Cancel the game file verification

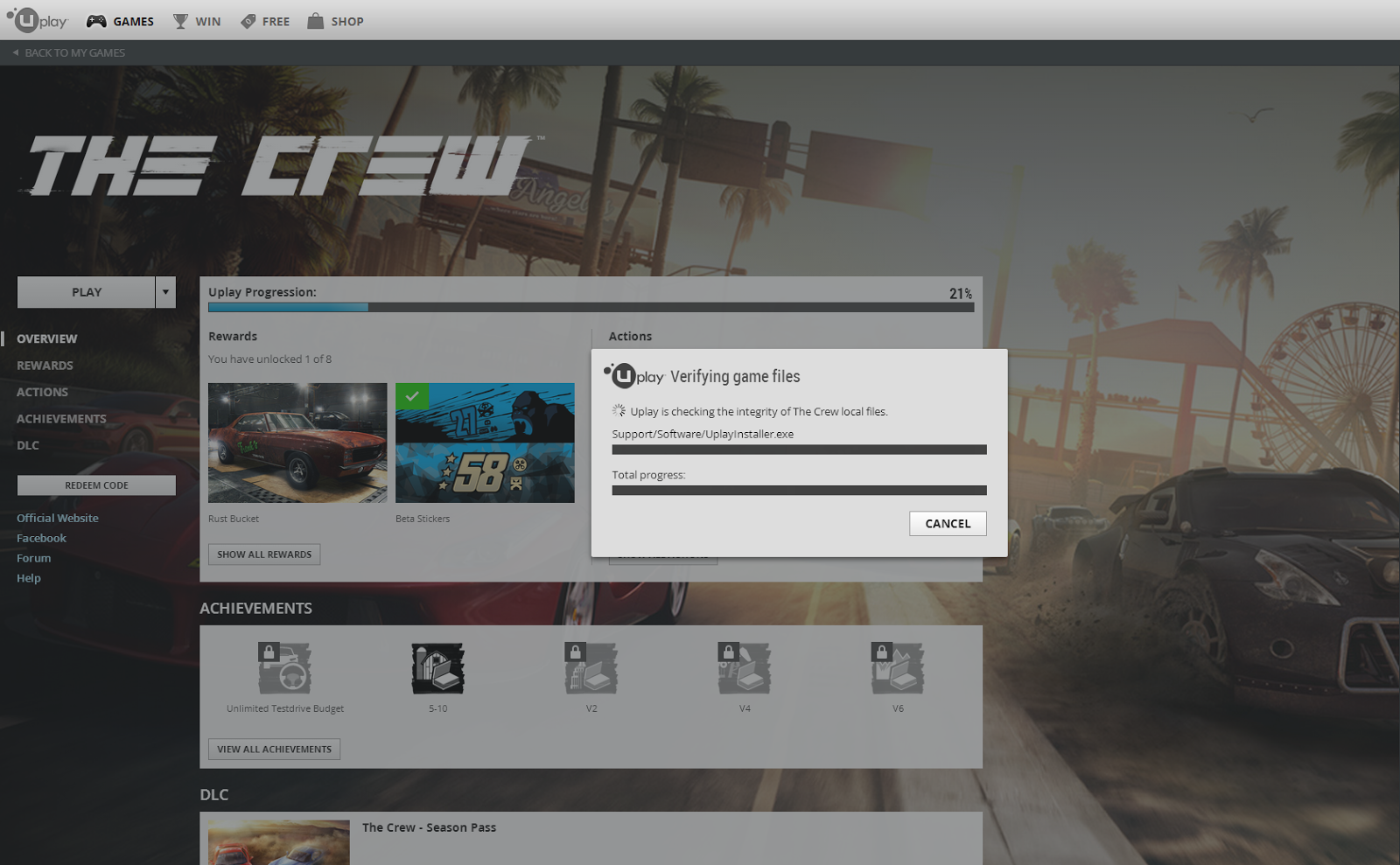click(948, 524)
